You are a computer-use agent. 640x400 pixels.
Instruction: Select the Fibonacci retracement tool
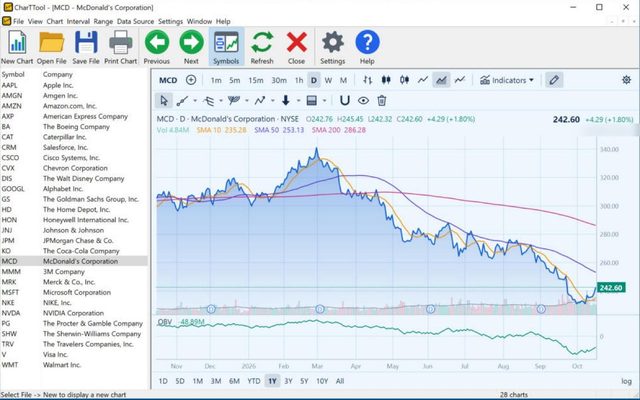pos(209,100)
